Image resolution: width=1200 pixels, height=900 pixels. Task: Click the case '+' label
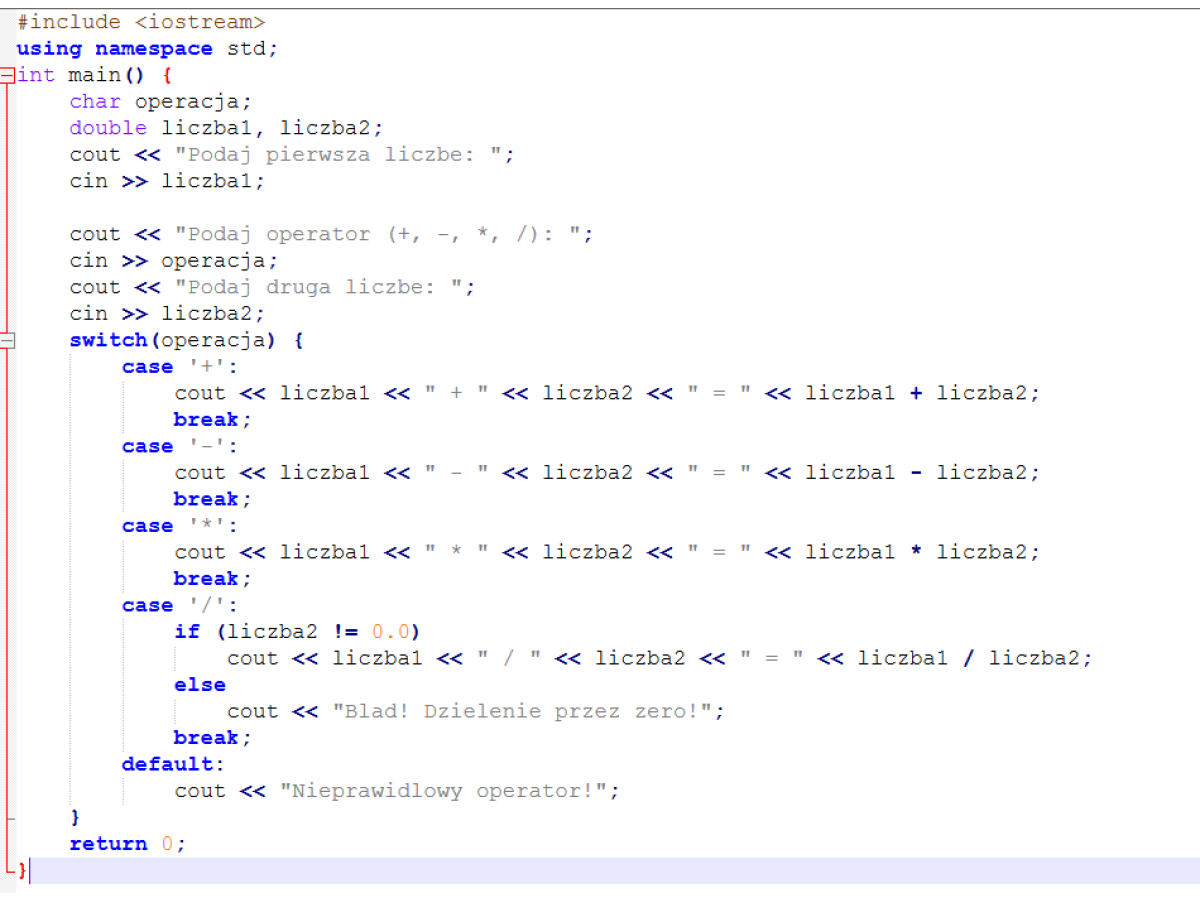point(174,367)
